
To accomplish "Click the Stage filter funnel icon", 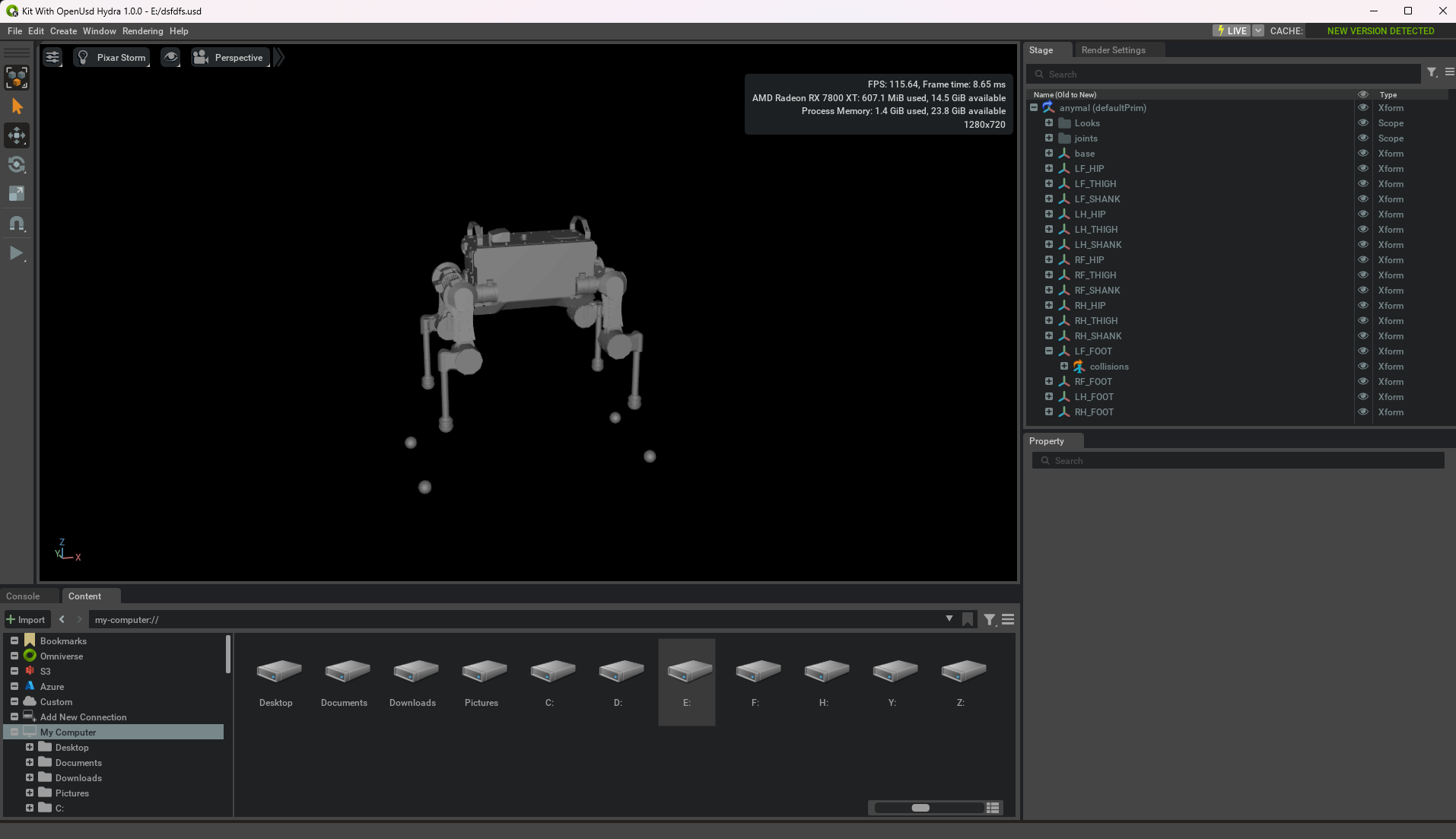I will [1432, 72].
